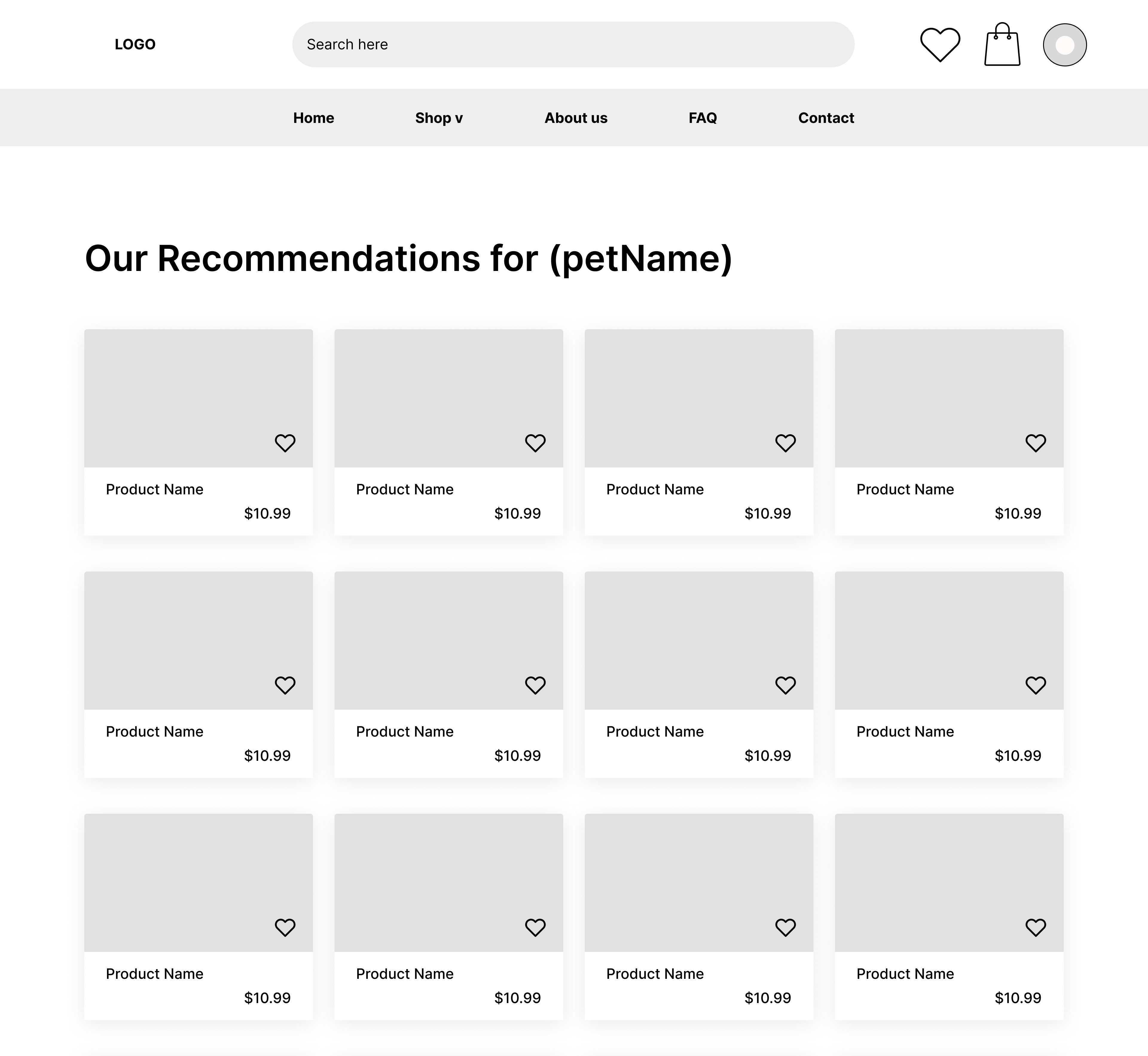Click $10.99 price on first top-row card
Viewport: 1148px width, 1056px height.
[x=267, y=513]
